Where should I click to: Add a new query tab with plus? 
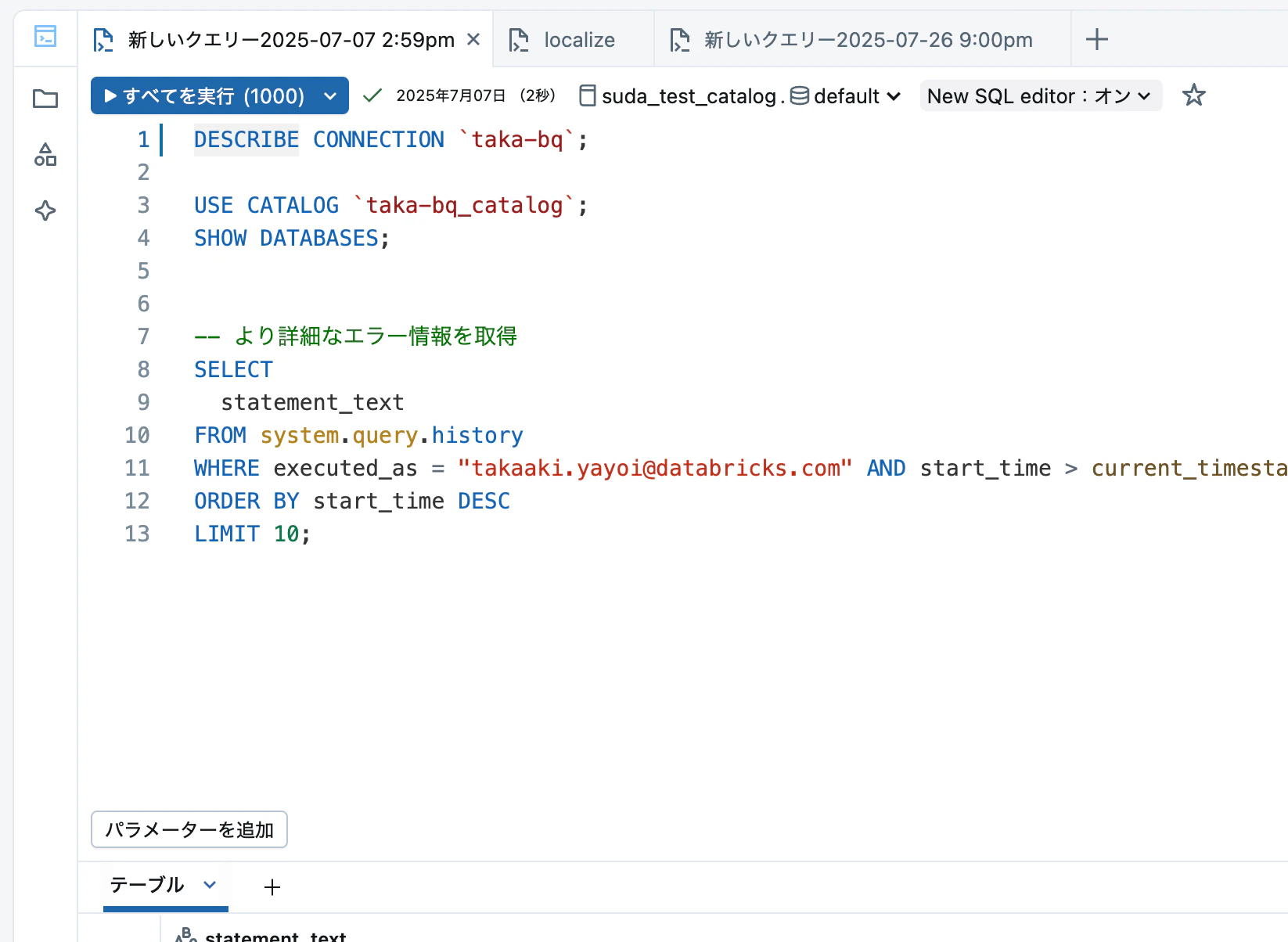pyautogui.click(x=1097, y=39)
